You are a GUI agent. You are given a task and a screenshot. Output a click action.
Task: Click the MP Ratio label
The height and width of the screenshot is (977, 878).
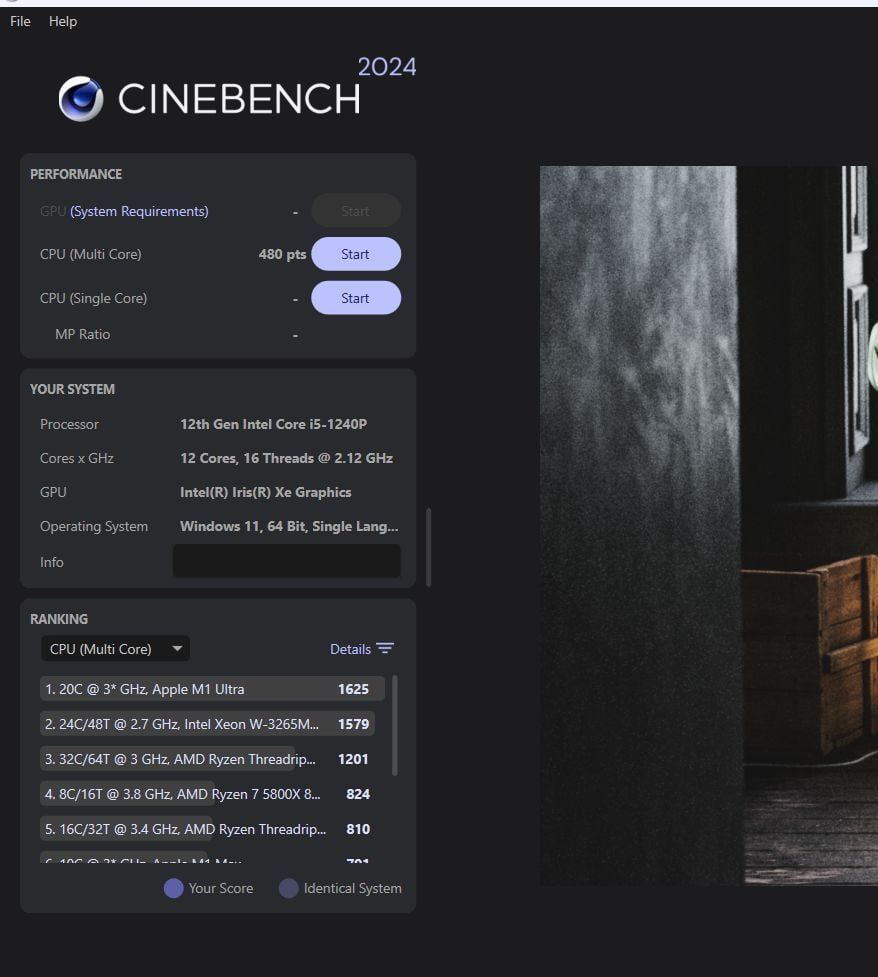click(82, 334)
